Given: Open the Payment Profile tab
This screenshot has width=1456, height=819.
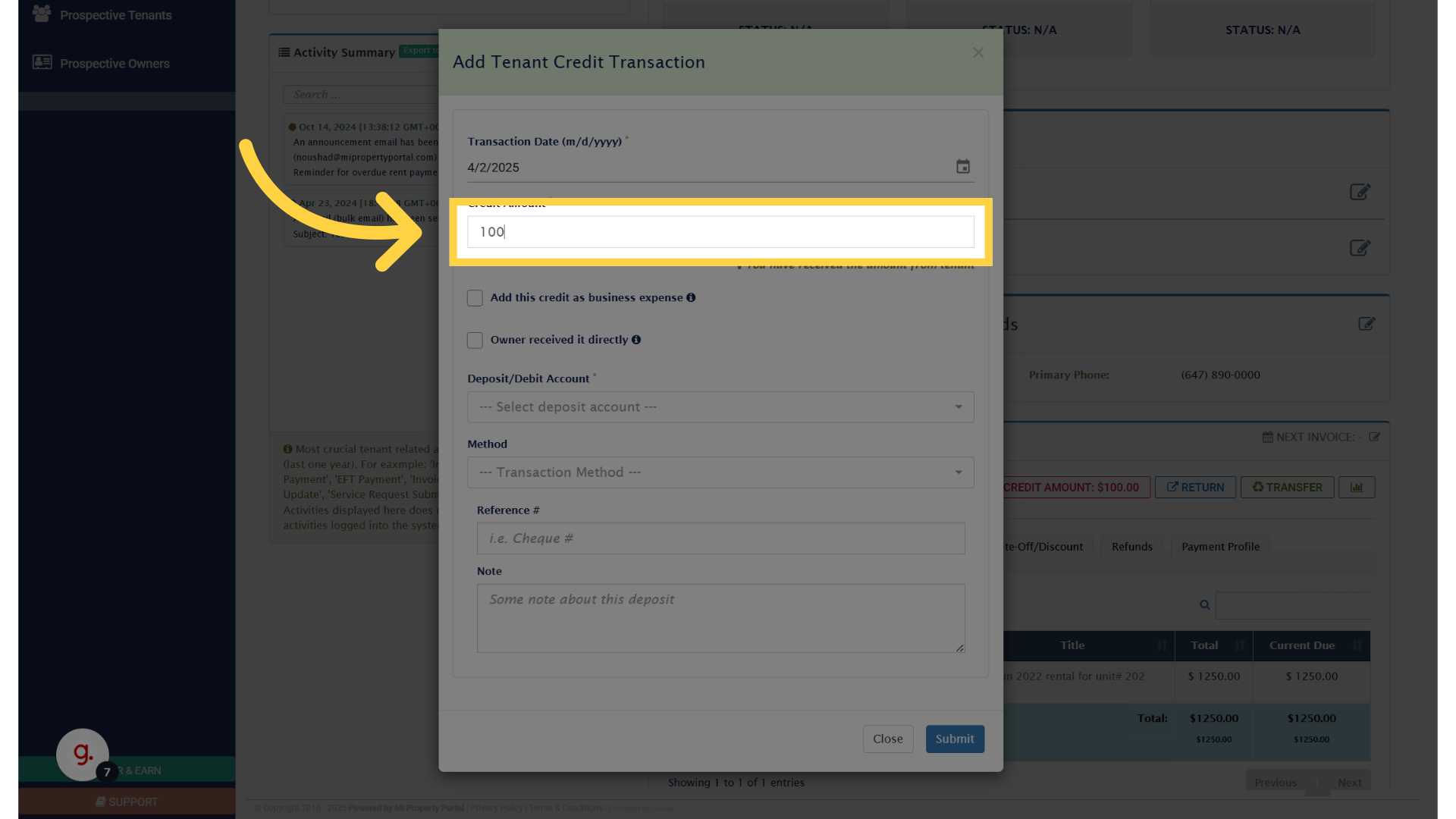Looking at the screenshot, I should coord(1220,547).
